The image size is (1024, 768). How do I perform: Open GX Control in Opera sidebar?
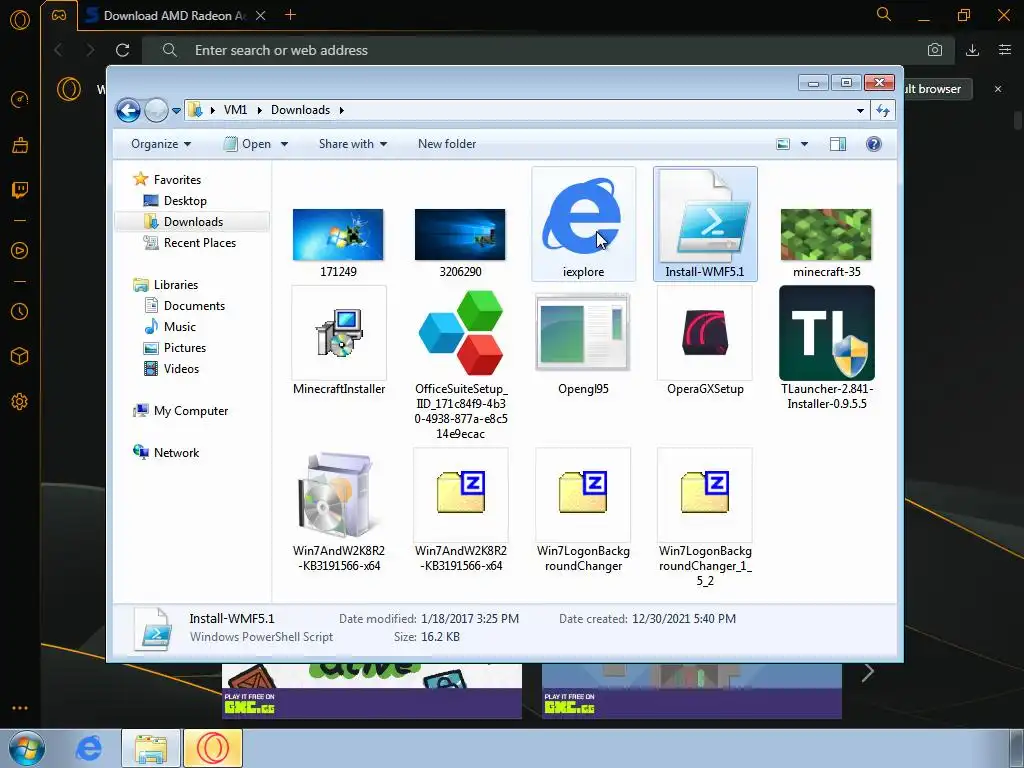tap(20, 99)
